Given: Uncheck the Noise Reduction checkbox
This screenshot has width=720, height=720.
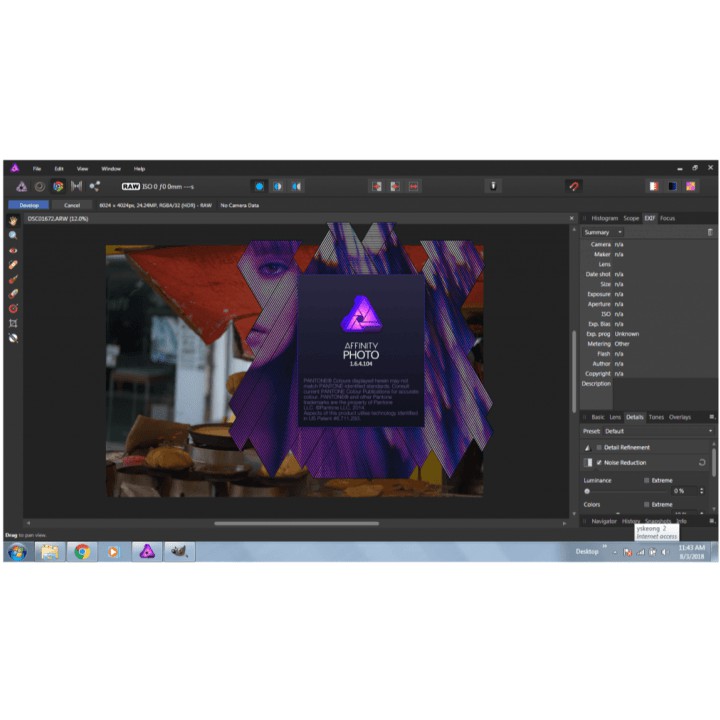Looking at the screenshot, I should coord(599,463).
